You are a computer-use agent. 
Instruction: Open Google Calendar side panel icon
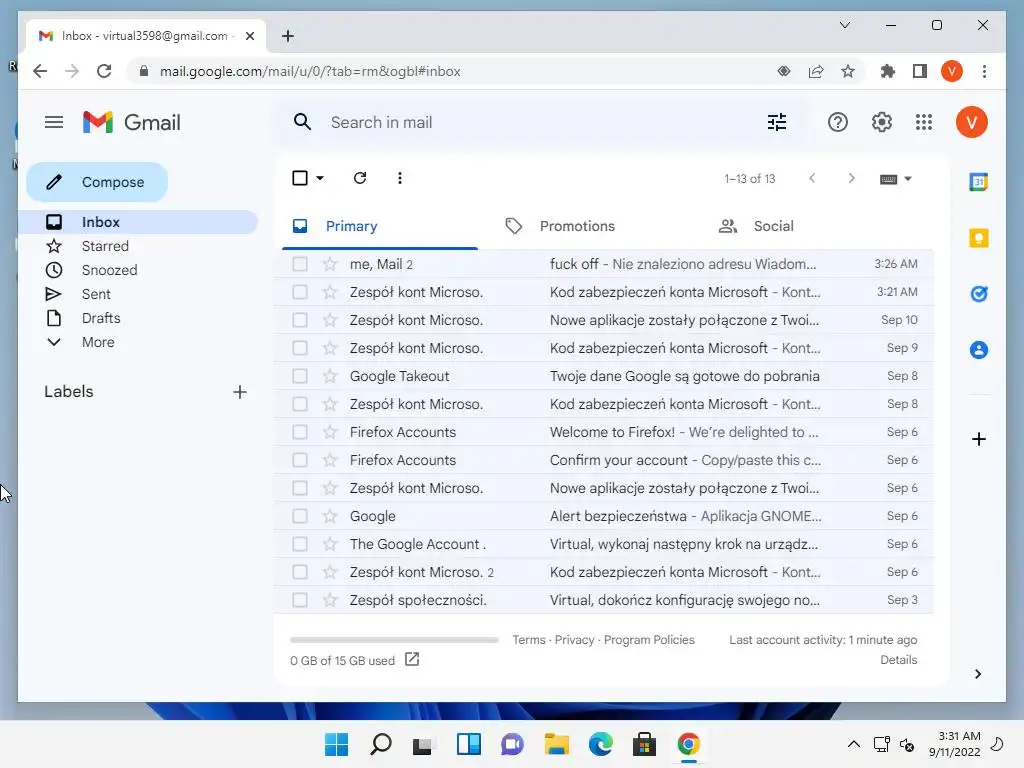coord(978,182)
